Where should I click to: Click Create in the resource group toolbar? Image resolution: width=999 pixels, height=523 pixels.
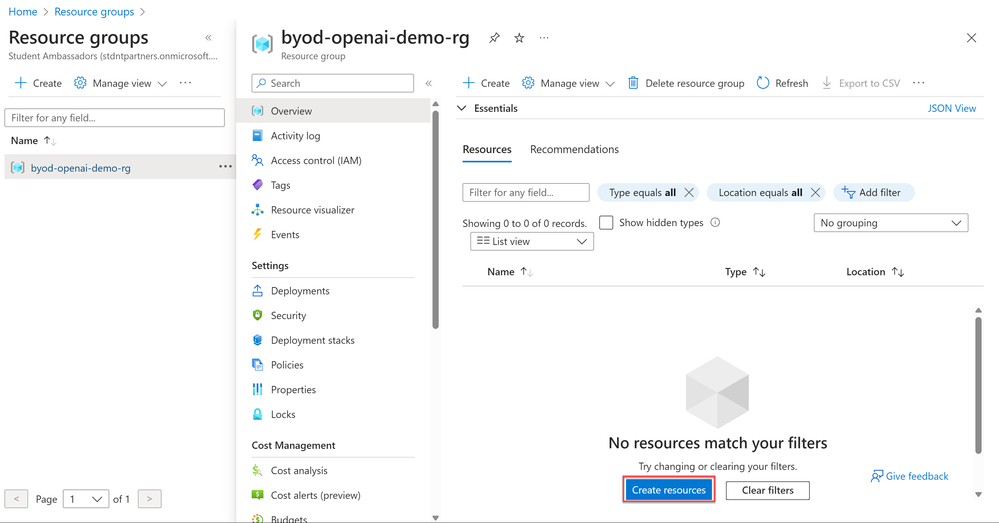[x=486, y=83]
